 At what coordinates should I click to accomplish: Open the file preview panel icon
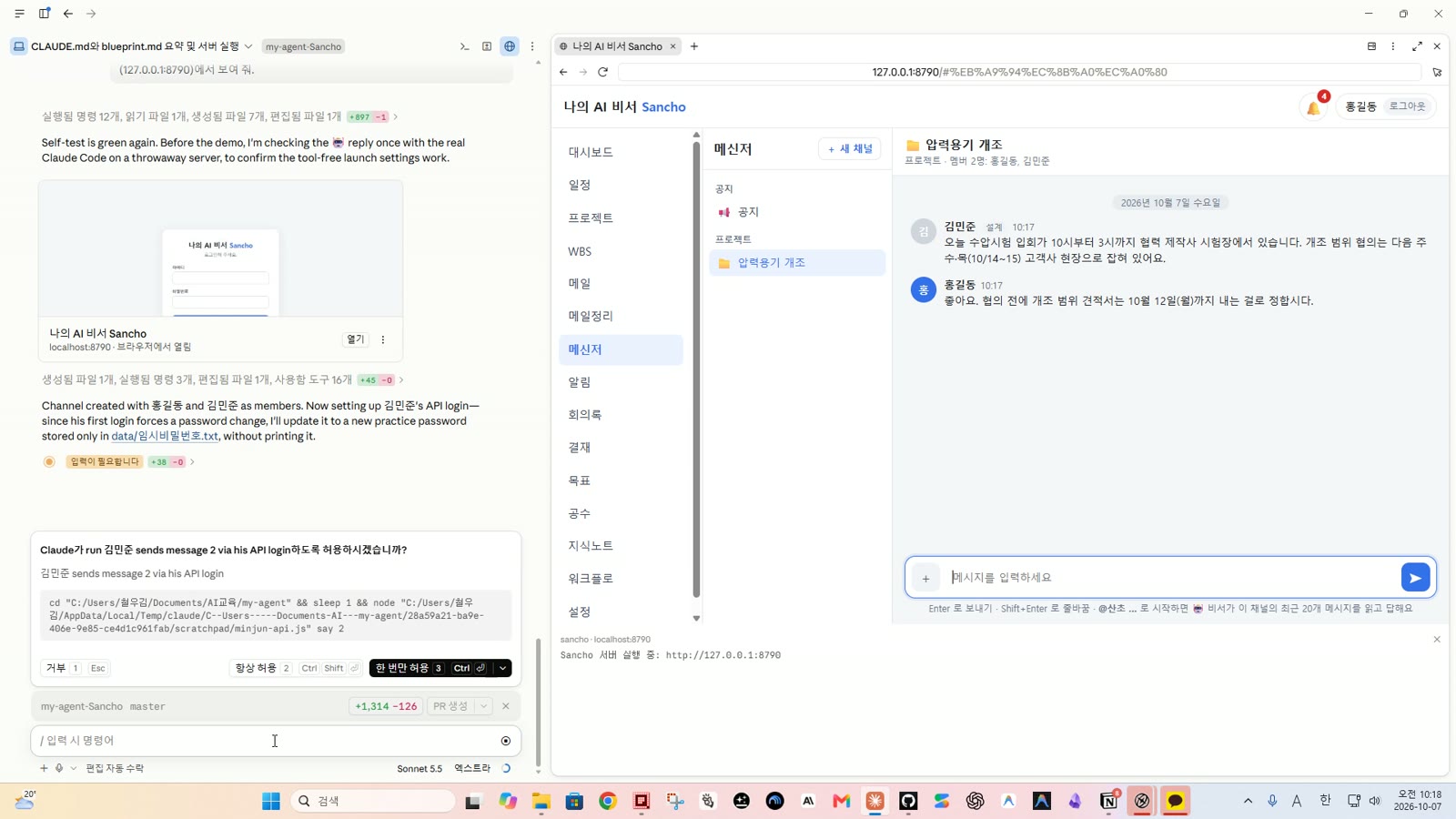click(487, 46)
